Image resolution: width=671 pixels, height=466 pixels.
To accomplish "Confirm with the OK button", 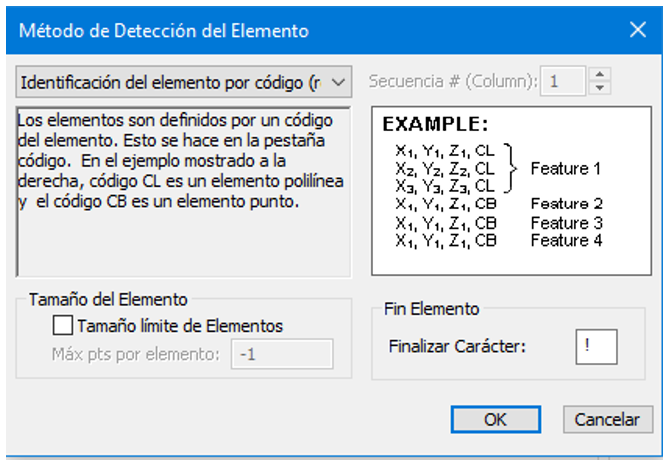I will point(495,419).
